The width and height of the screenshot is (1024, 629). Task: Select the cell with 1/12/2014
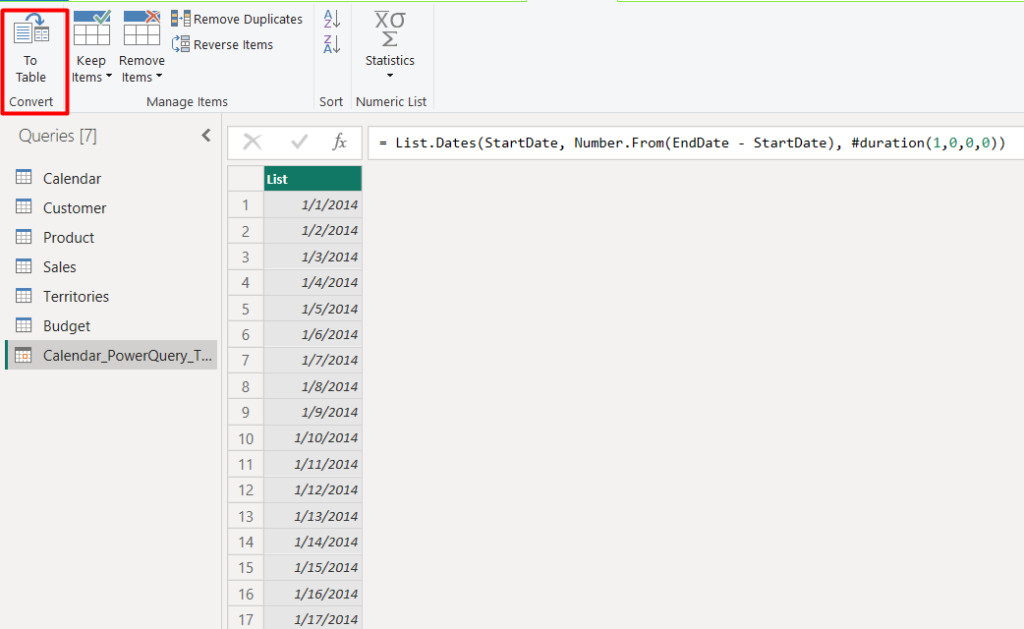(x=313, y=490)
